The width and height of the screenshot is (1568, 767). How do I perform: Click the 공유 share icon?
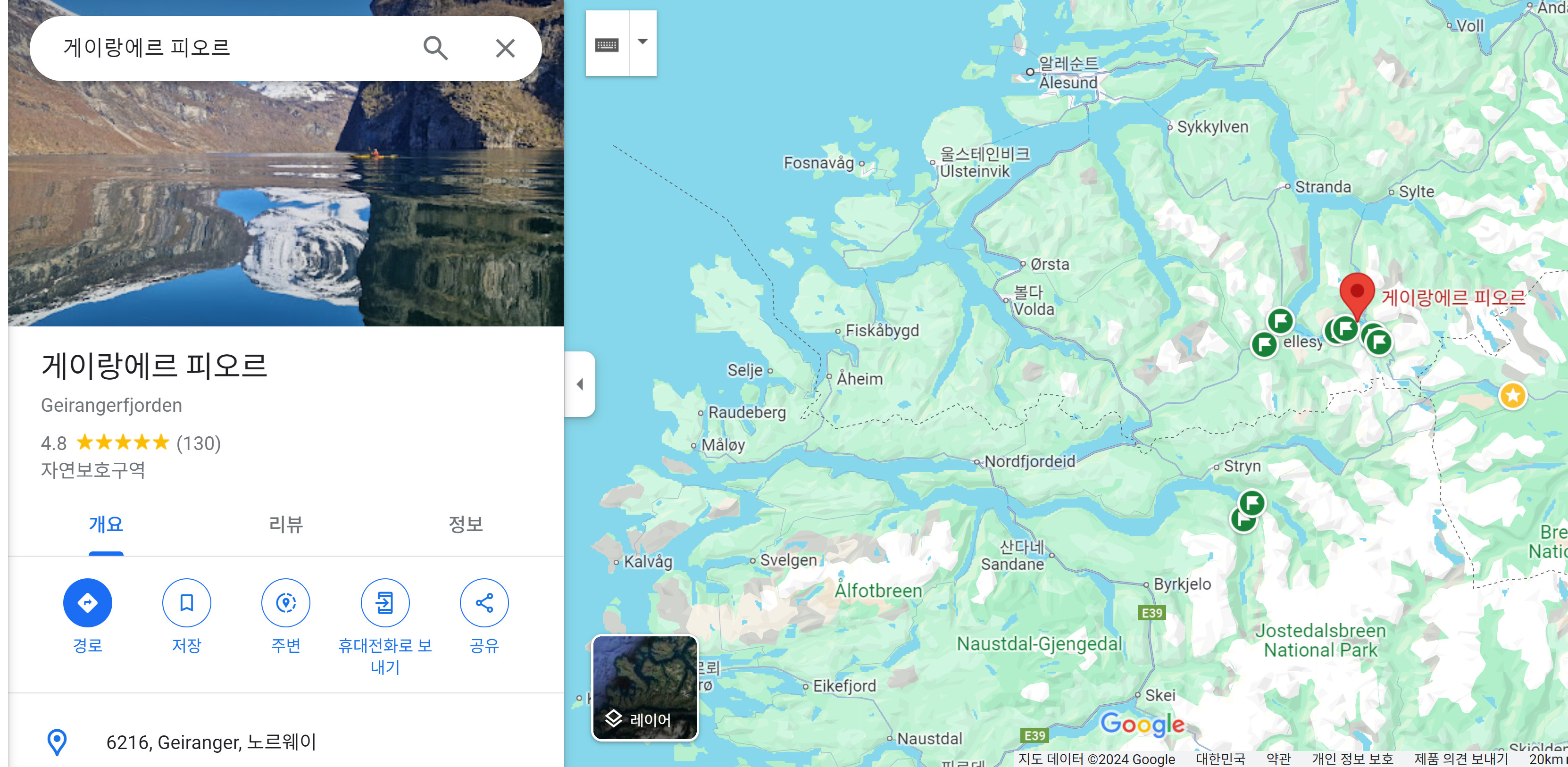(484, 603)
